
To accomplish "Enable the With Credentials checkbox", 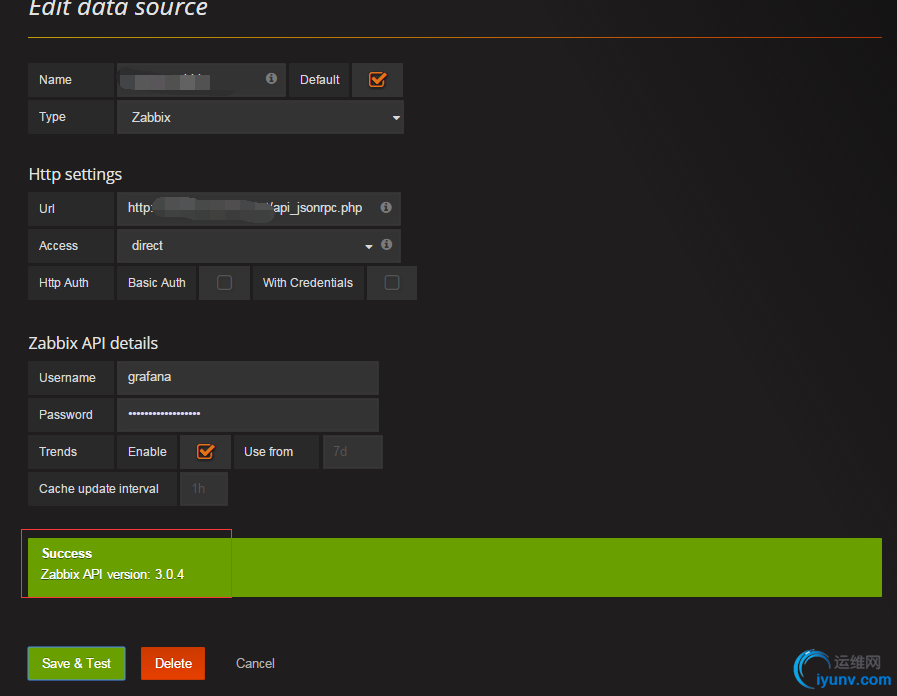I will click(x=392, y=283).
